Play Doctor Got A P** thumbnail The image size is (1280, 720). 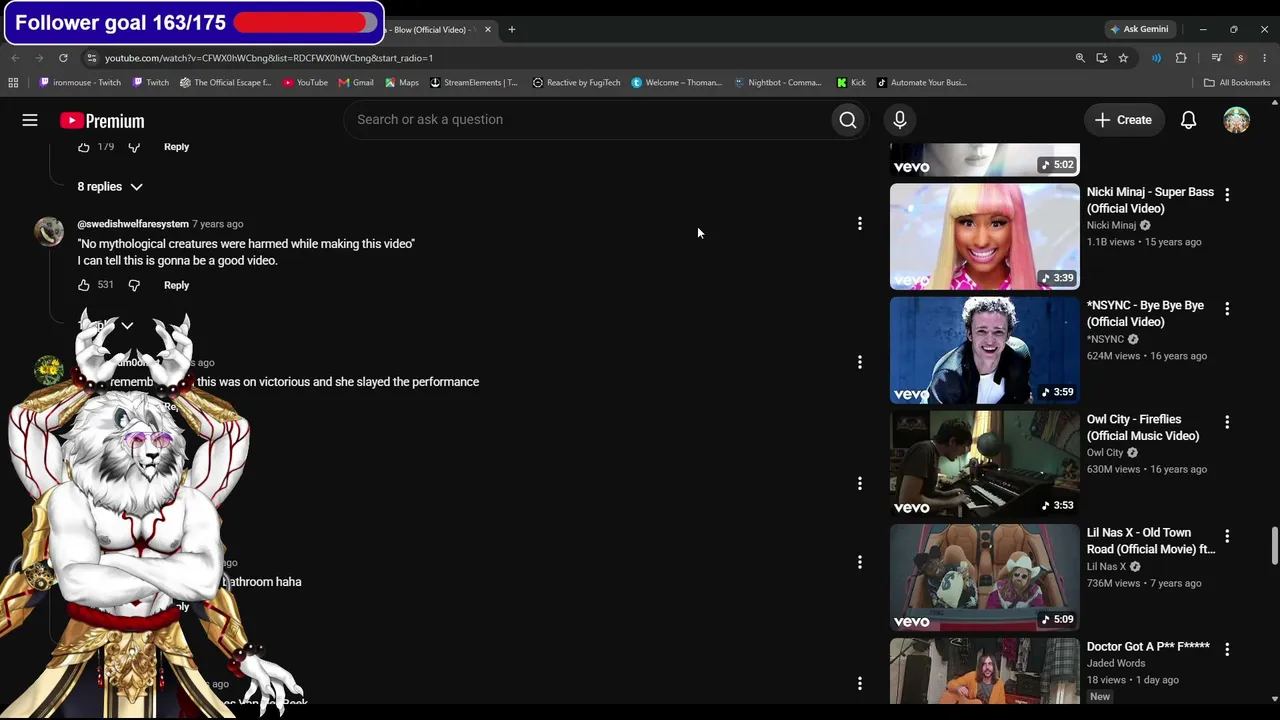(985, 671)
